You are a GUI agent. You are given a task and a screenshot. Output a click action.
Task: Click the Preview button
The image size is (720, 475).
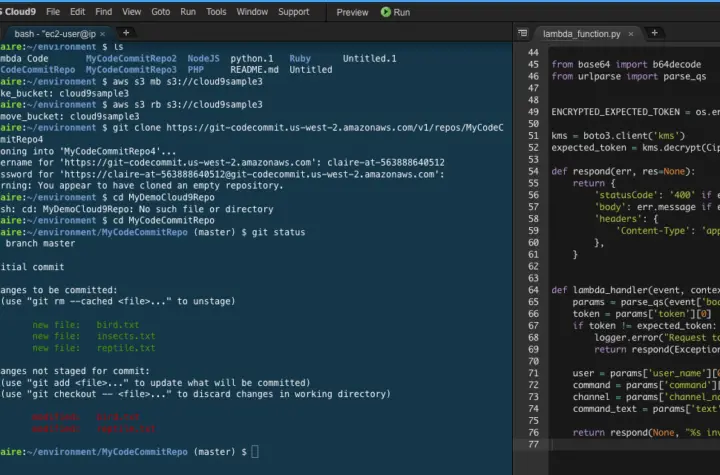352,12
